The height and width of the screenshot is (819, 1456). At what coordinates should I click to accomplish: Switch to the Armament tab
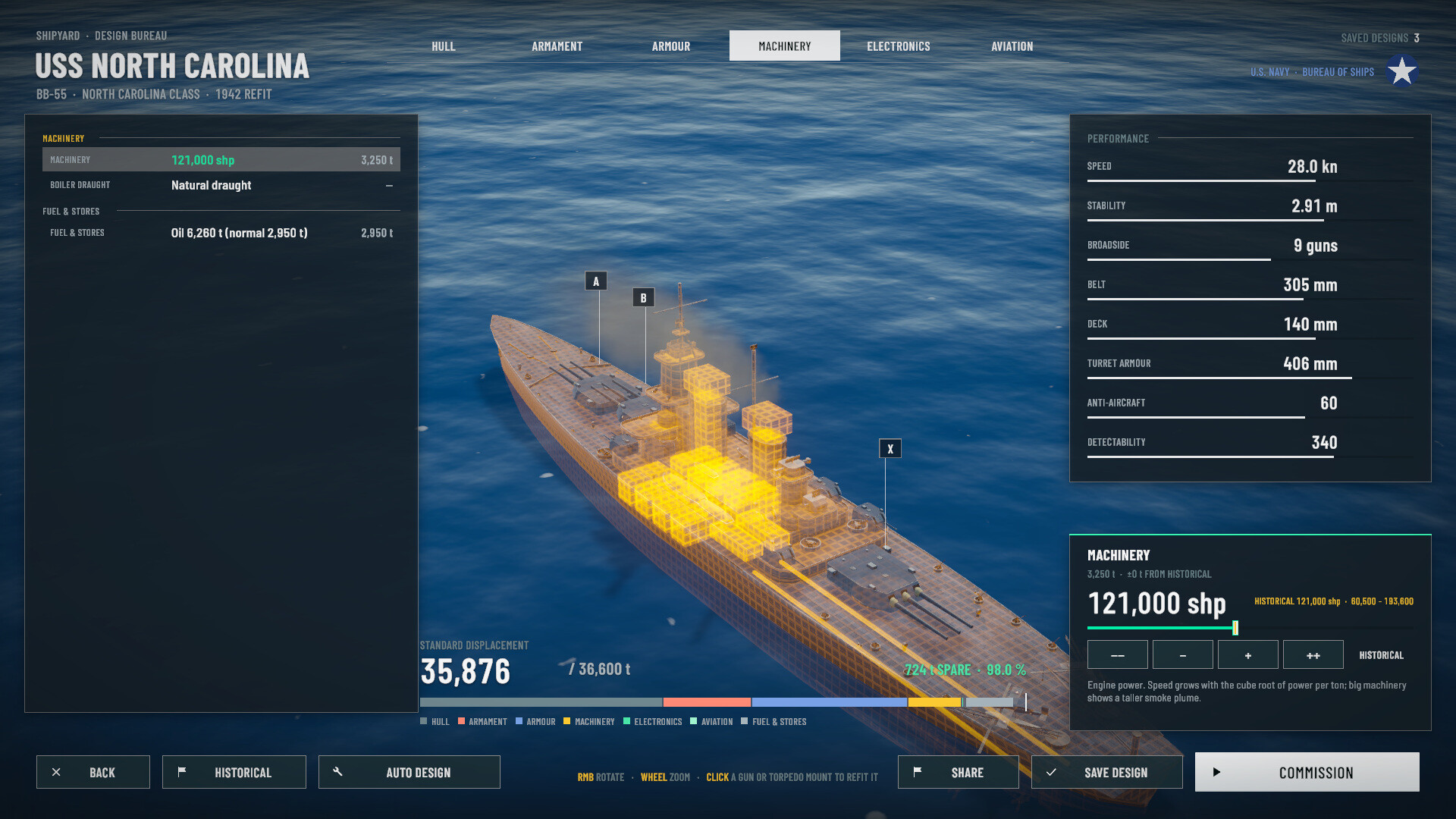[x=557, y=46]
